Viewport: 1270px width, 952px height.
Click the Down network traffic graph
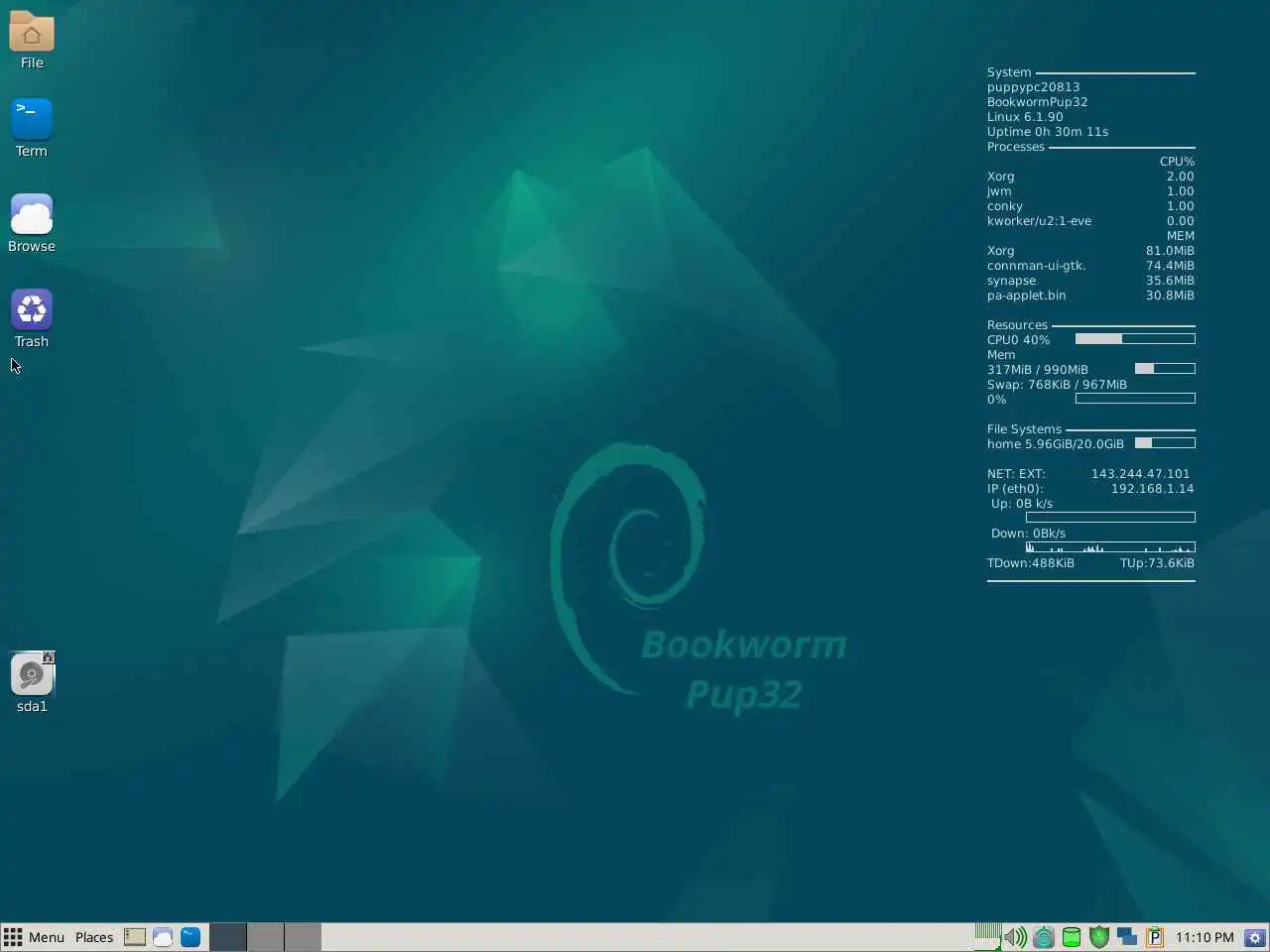coord(1110,547)
